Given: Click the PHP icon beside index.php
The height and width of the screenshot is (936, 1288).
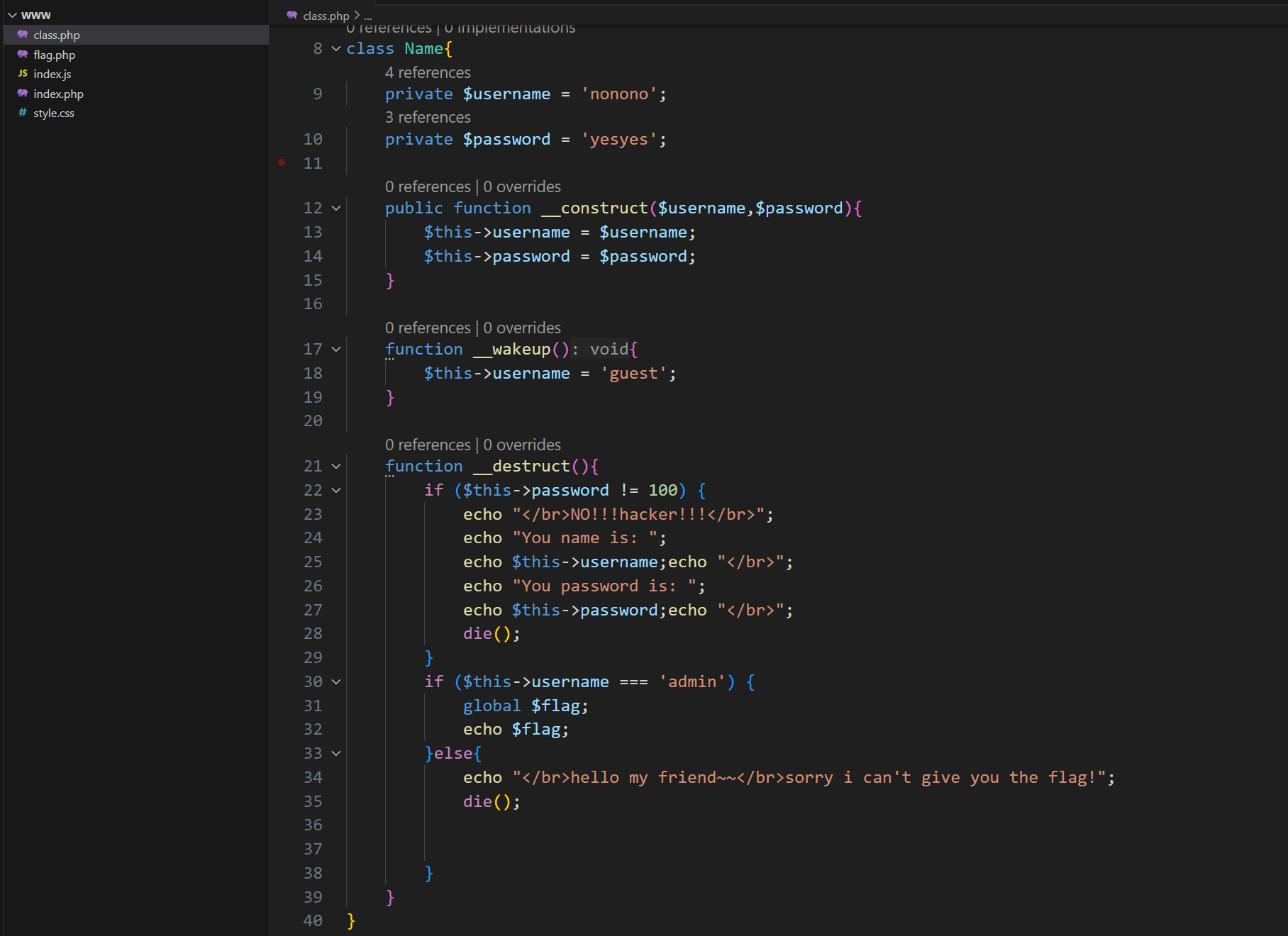Looking at the screenshot, I should [x=23, y=94].
